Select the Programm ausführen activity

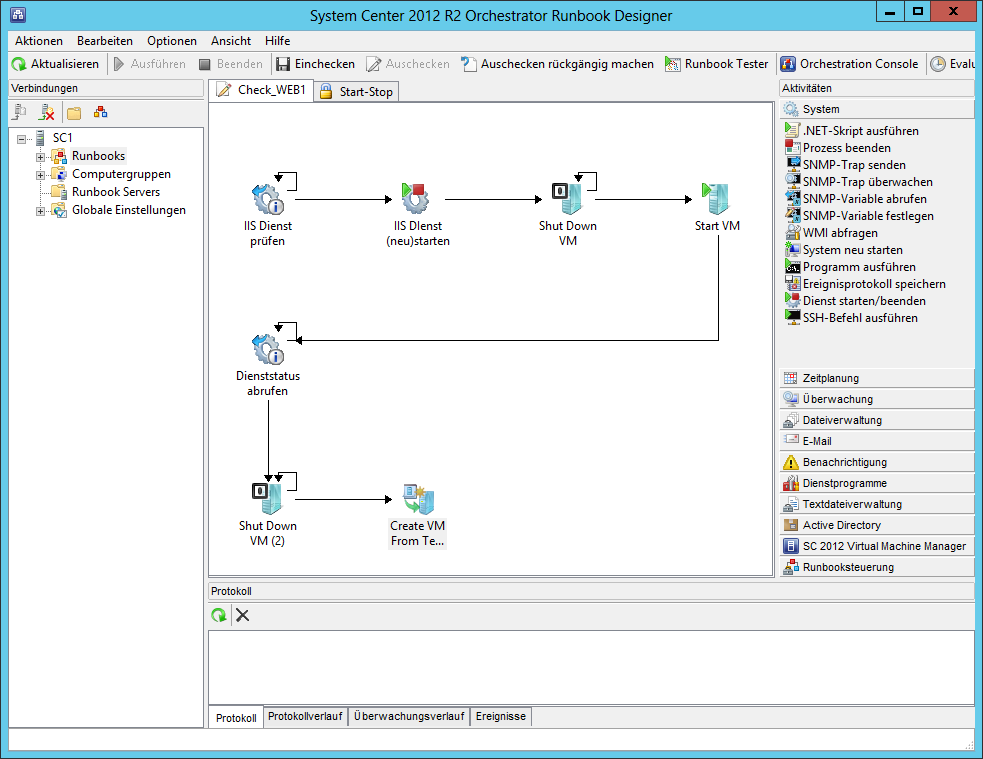(x=850, y=266)
